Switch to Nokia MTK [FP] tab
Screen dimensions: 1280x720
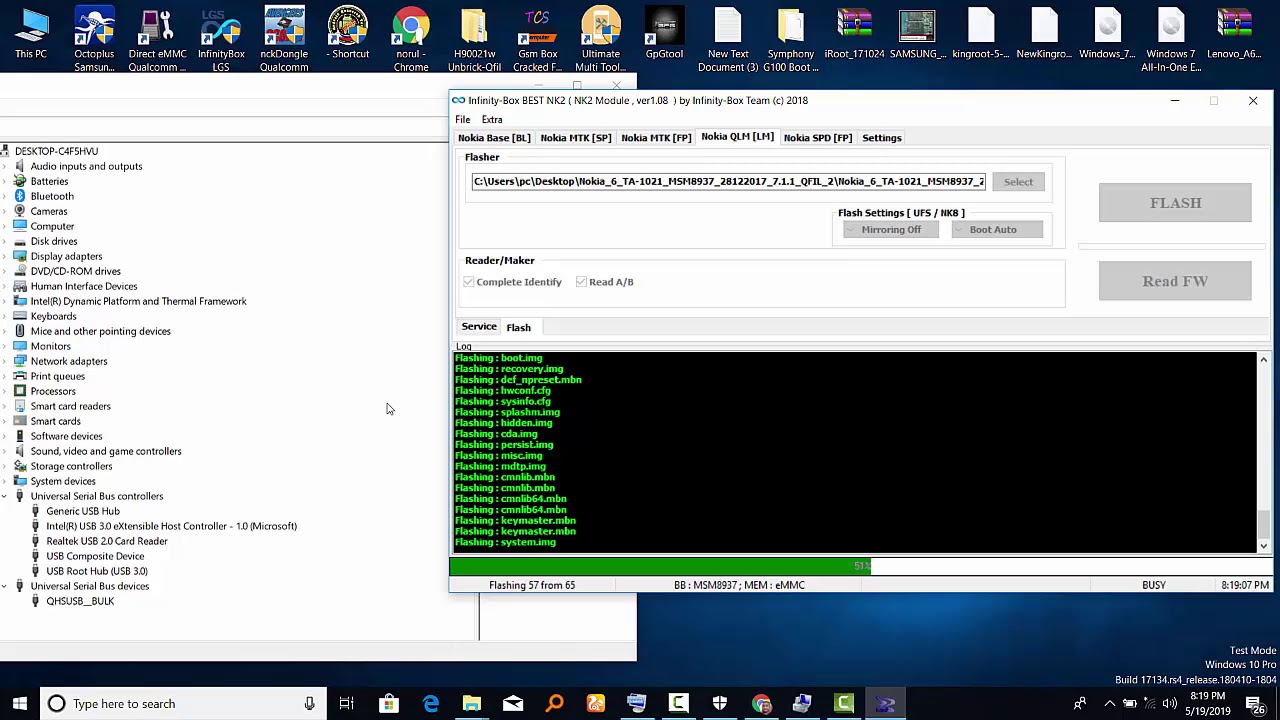coord(656,138)
